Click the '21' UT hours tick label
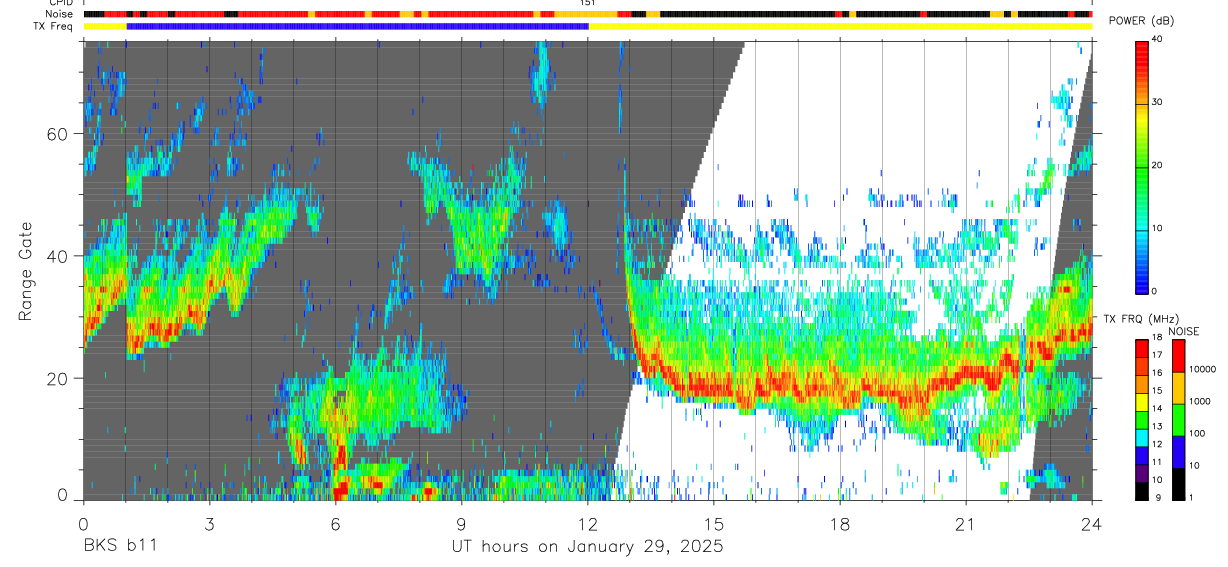The width and height of the screenshot is (1228, 567). click(966, 524)
